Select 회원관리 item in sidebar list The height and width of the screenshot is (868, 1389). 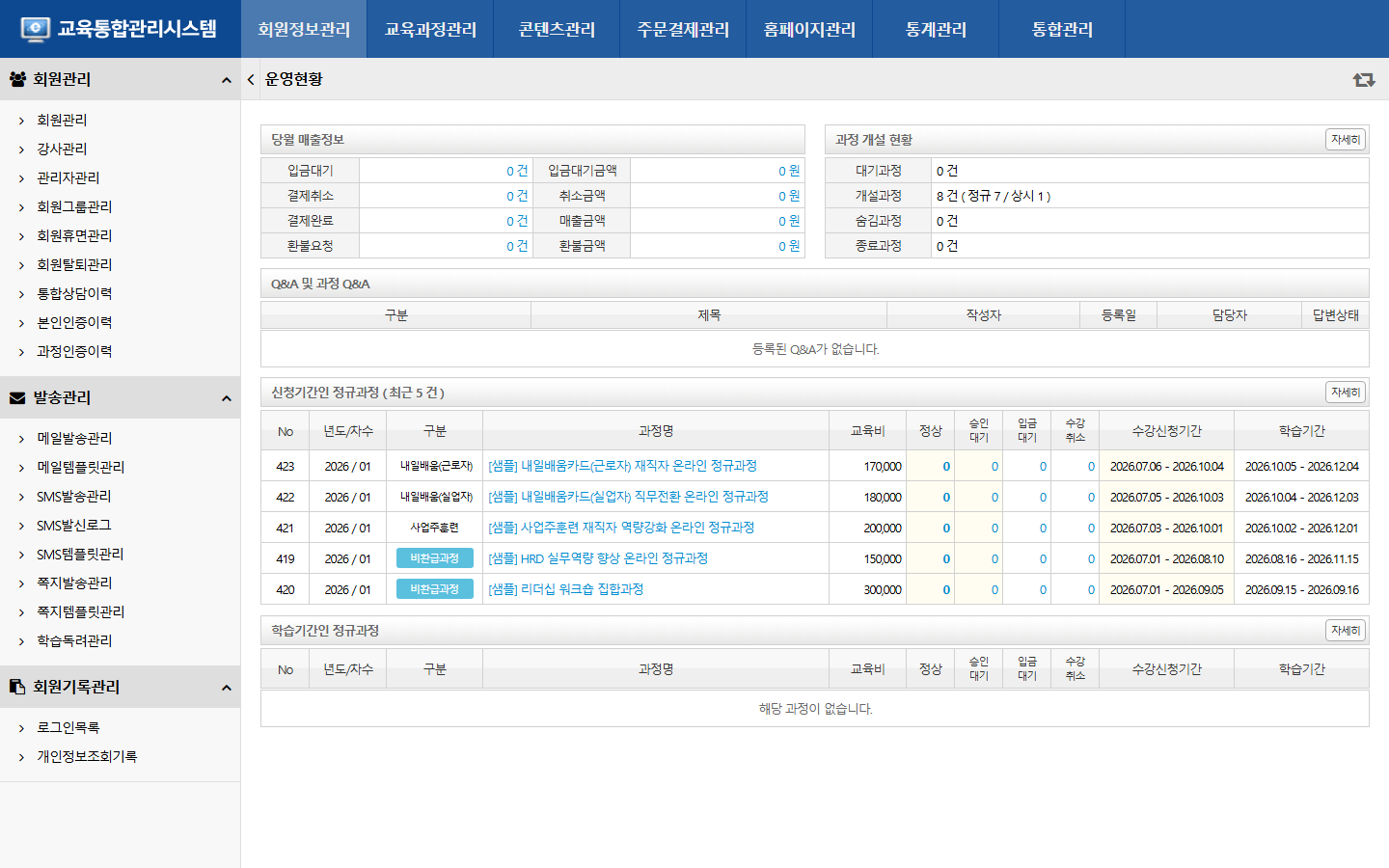tap(62, 120)
